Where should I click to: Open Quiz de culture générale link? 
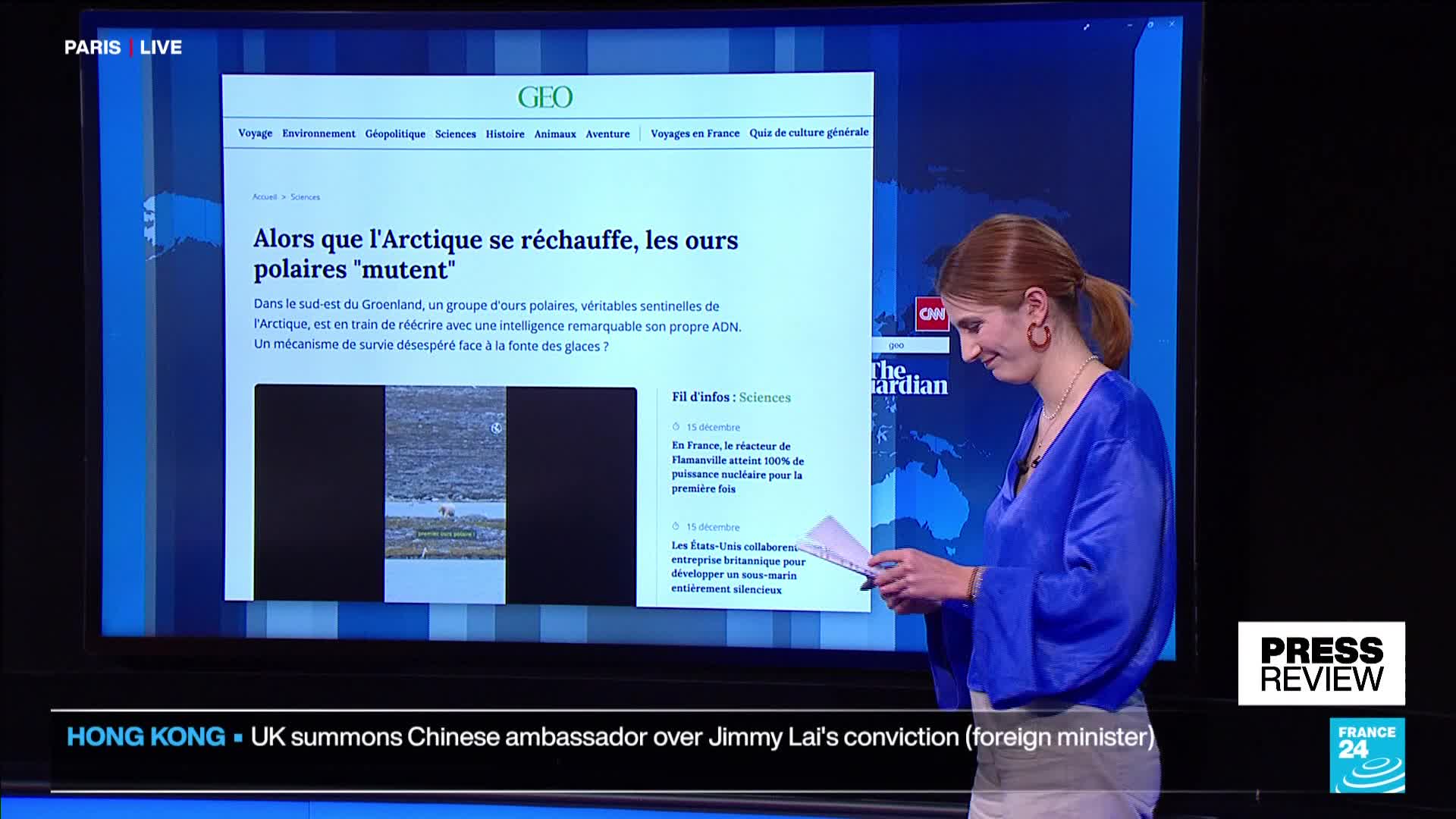click(x=808, y=133)
